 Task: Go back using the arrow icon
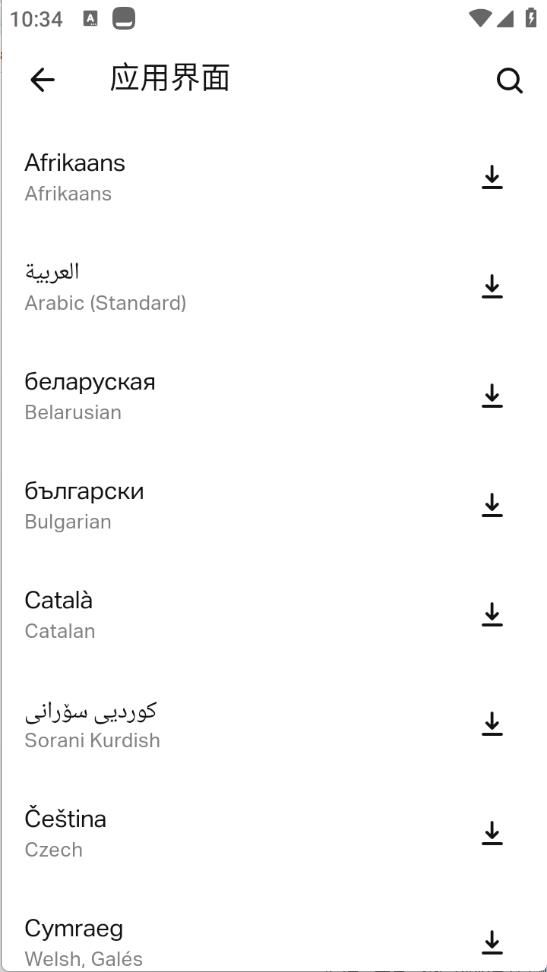pos(42,79)
